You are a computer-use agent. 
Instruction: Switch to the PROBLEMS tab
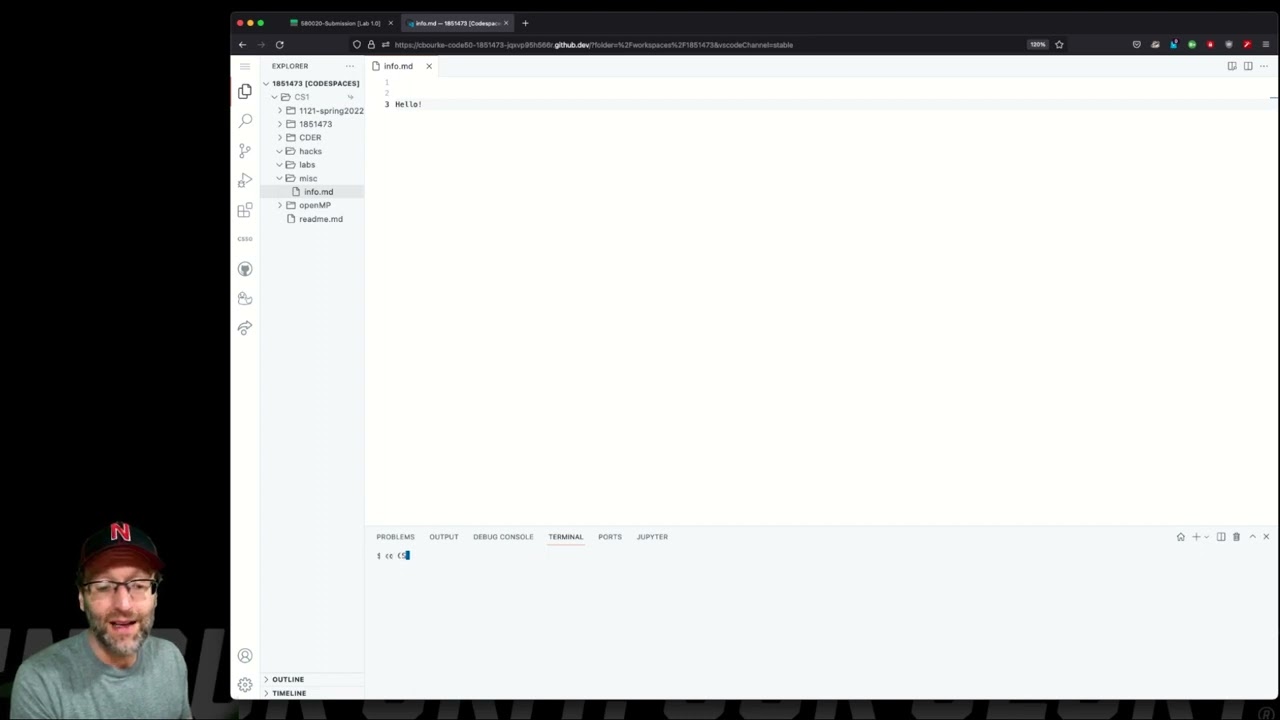(x=395, y=537)
